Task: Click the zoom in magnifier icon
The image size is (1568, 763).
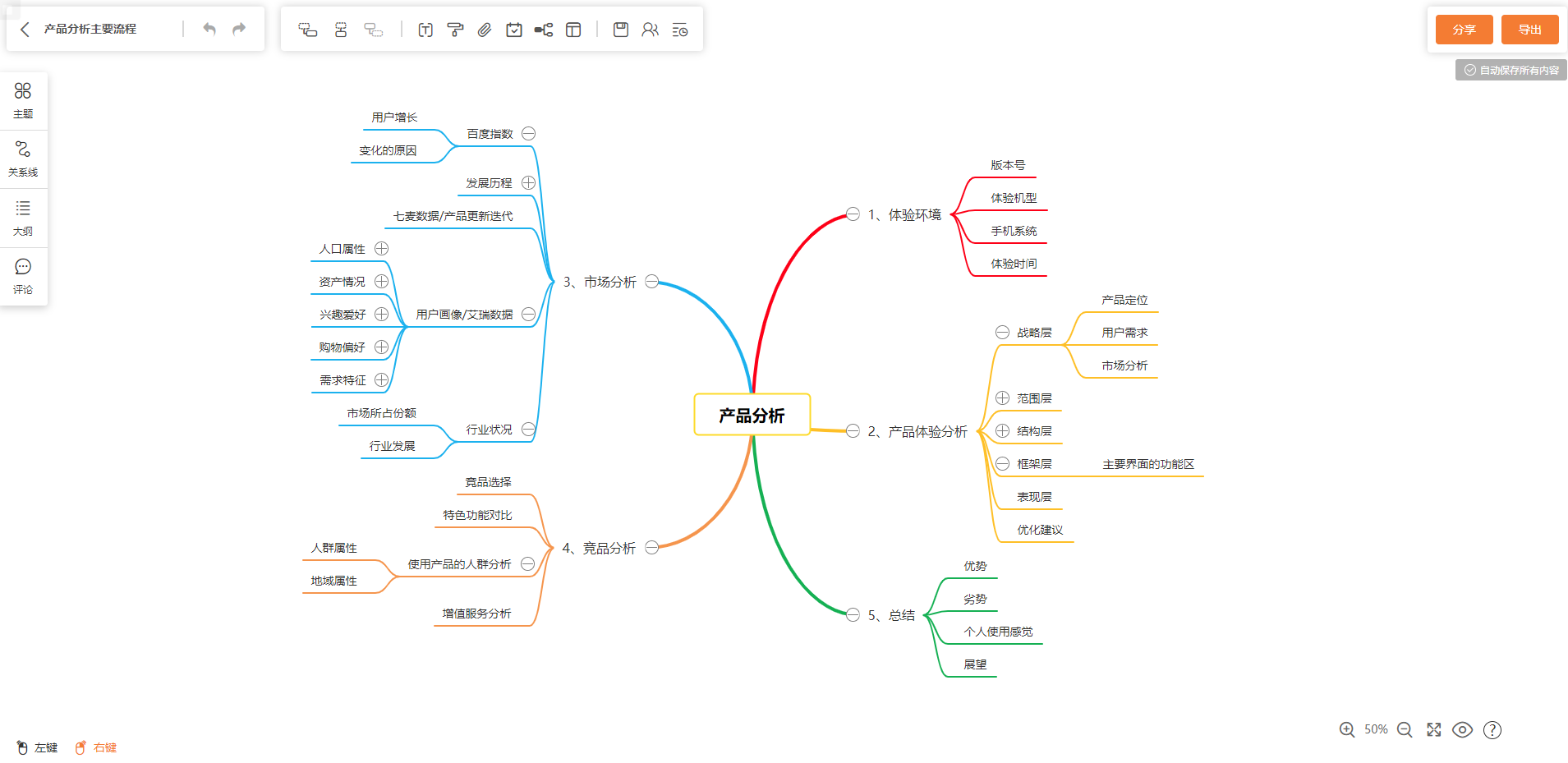Action: (1347, 729)
